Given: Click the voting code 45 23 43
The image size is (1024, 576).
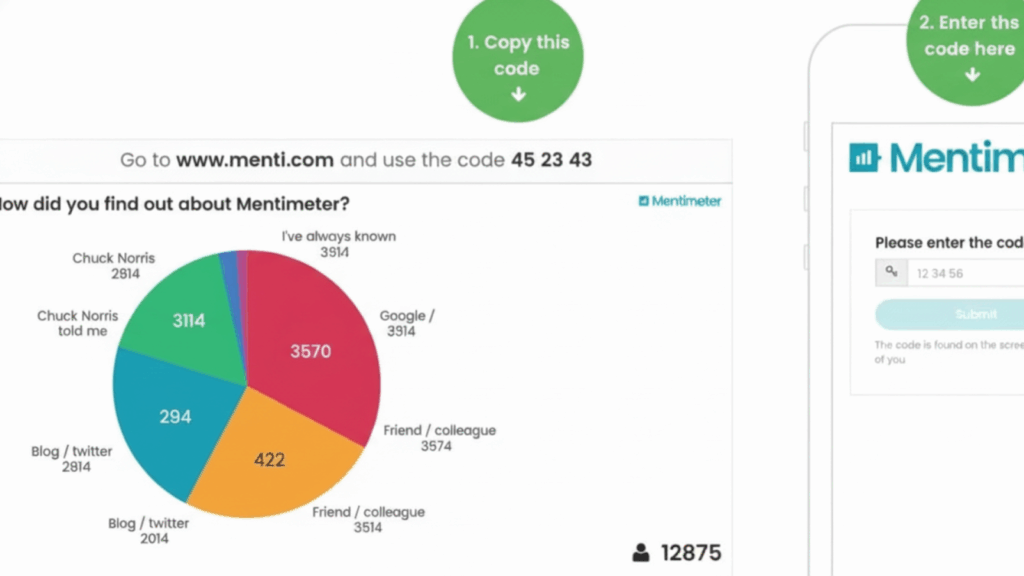Looking at the screenshot, I should point(552,160).
